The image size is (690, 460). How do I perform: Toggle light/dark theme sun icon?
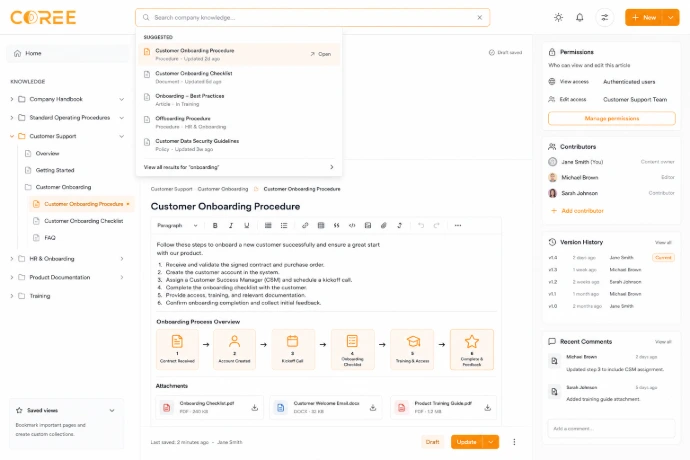(x=558, y=18)
